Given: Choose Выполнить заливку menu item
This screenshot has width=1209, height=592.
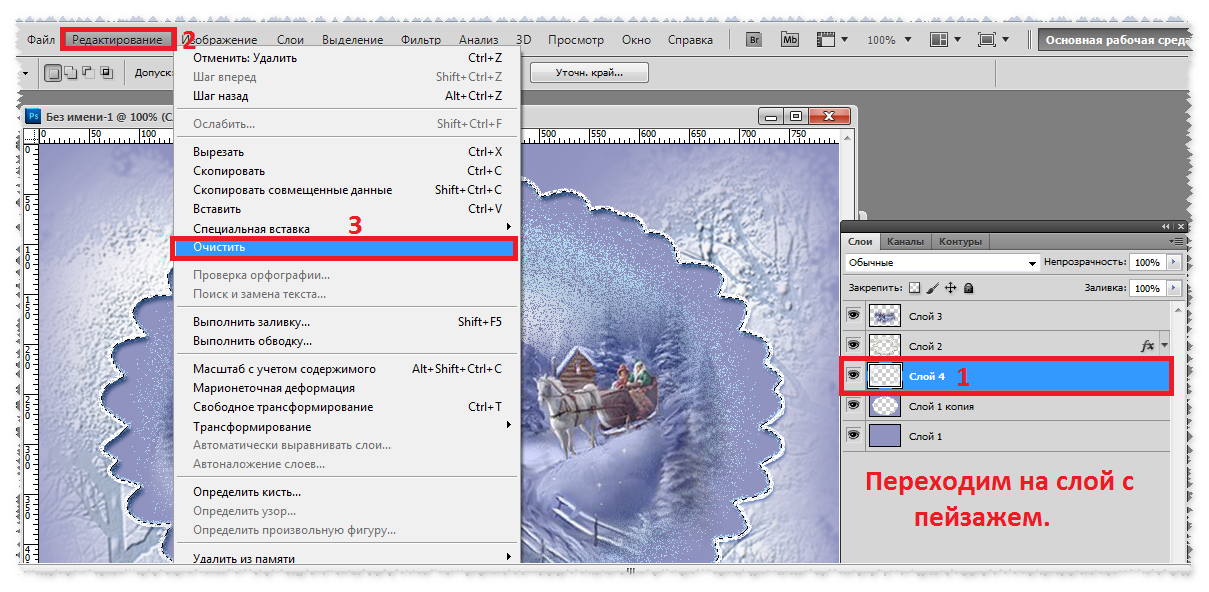Looking at the screenshot, I should 347,322.
